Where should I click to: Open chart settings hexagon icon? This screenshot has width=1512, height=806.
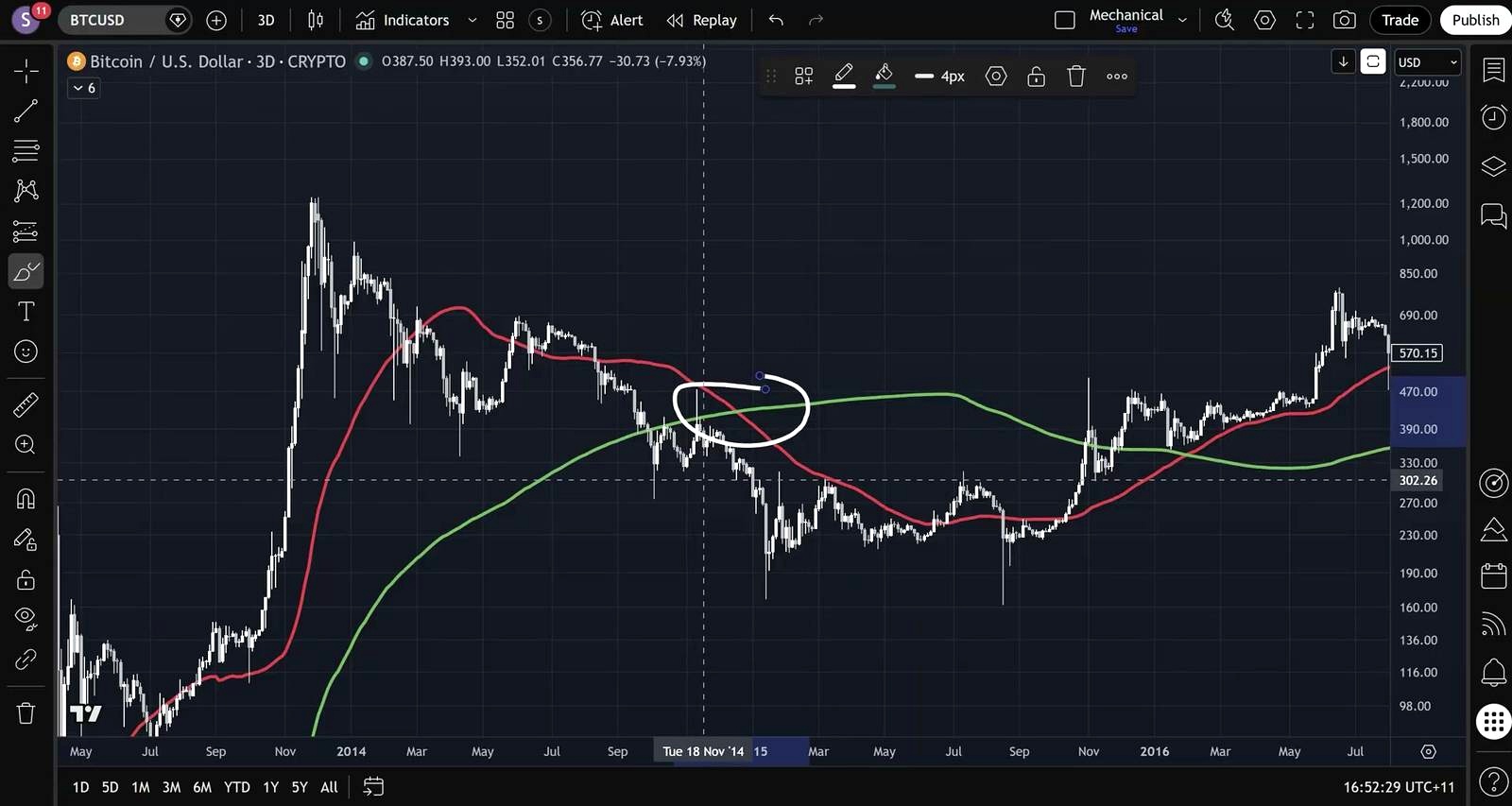click(x=1264, y=20)
